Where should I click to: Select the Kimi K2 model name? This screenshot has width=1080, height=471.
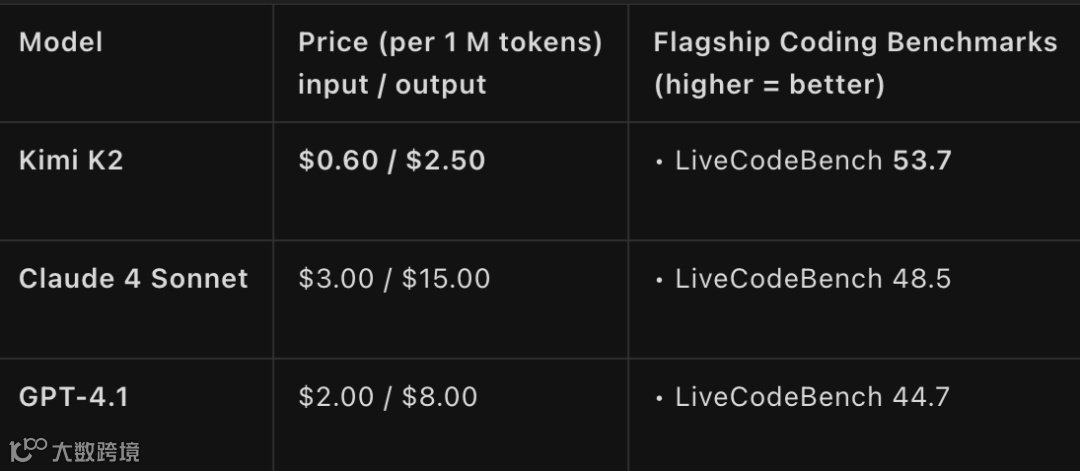[x=71, y=160]
